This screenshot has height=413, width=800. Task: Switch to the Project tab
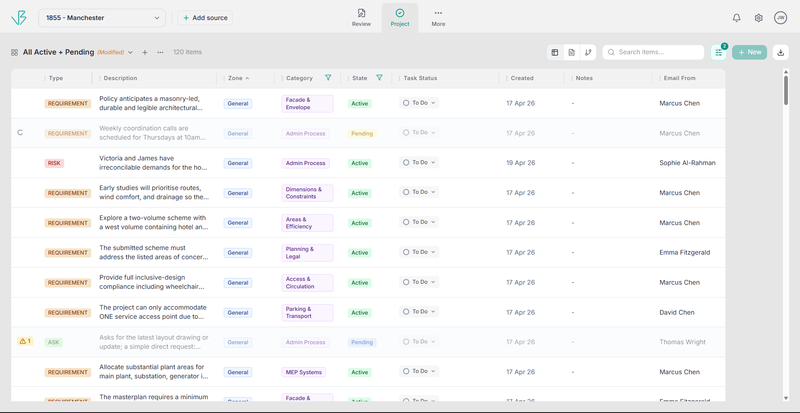pyautogui.click(x=400, y=18)
